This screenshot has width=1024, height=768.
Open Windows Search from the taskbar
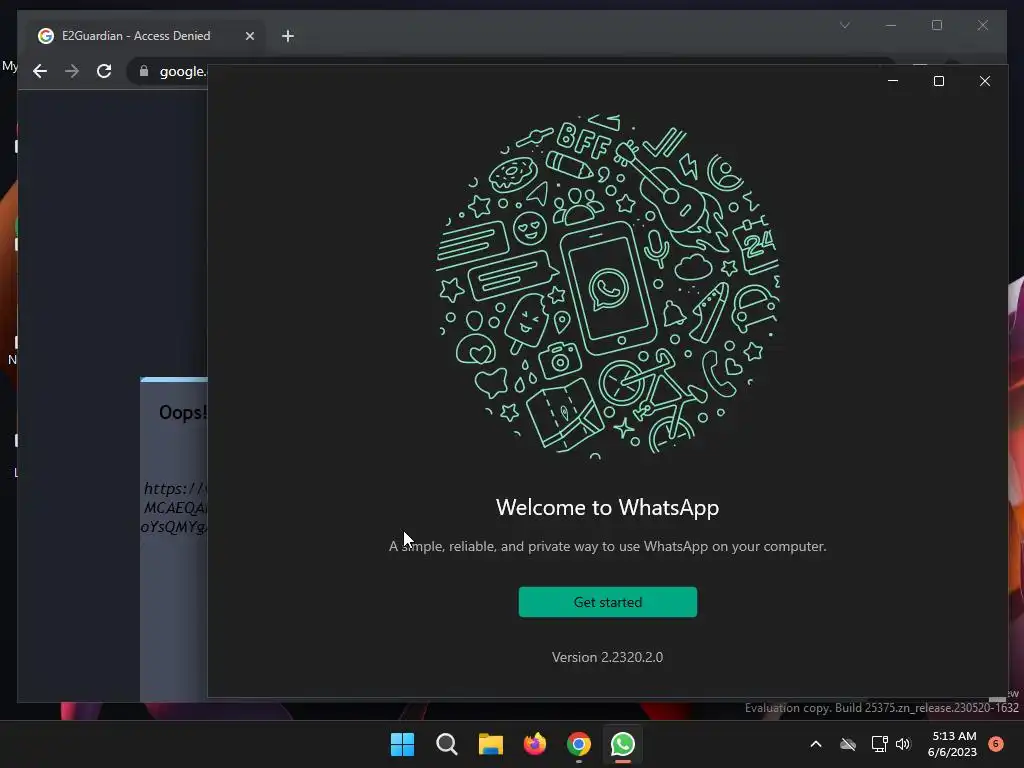coord(447,744)
